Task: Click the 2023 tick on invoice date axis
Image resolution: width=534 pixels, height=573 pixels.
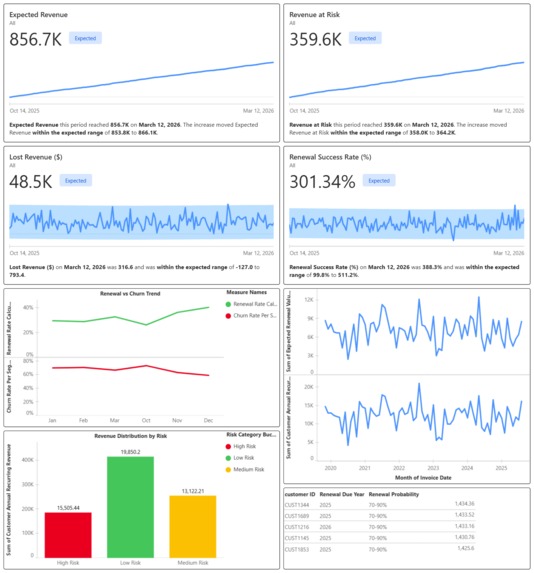Action: pyautogui.click(x=433, y=468)
